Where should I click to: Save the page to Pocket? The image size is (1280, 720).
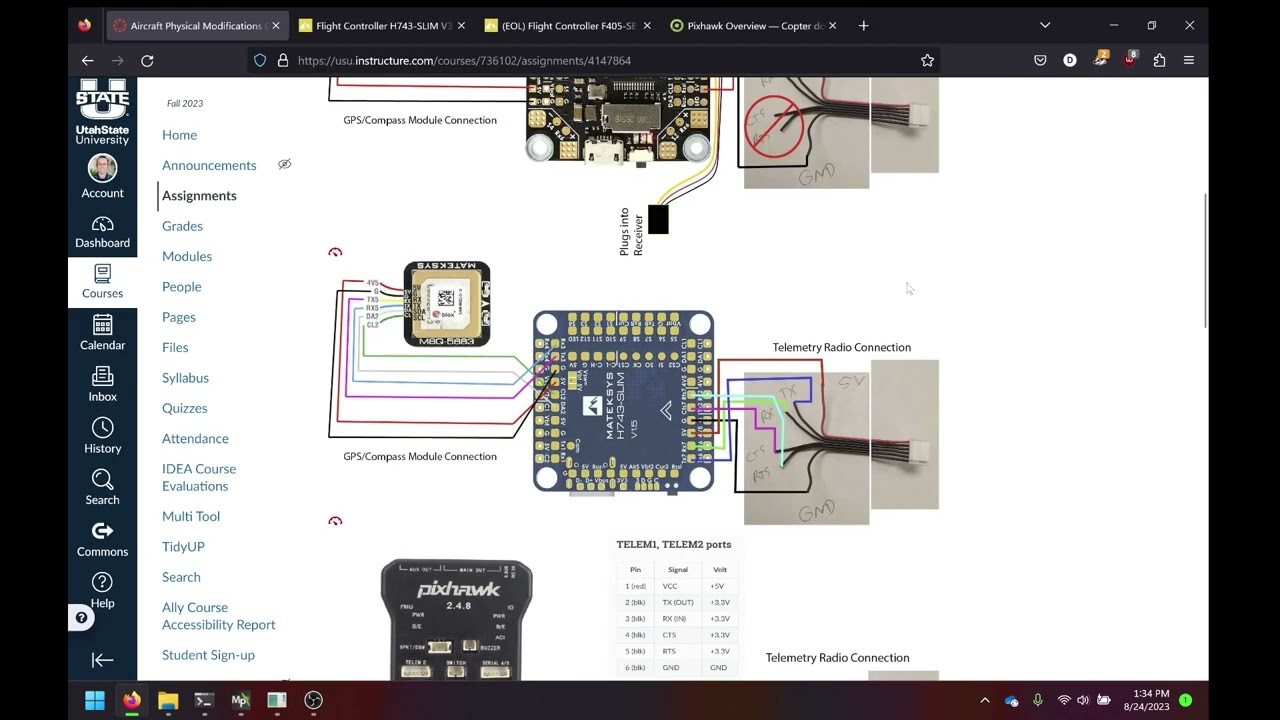[1040, 60]
